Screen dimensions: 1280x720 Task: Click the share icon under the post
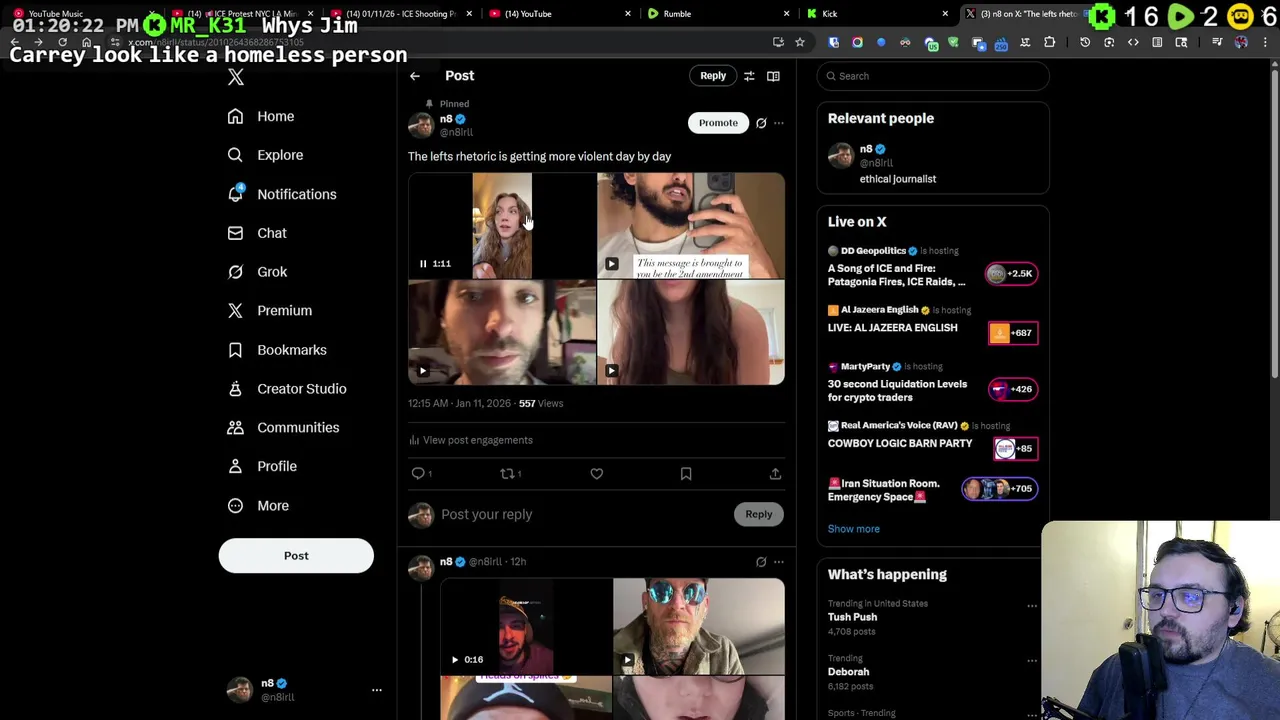[775, 474]
